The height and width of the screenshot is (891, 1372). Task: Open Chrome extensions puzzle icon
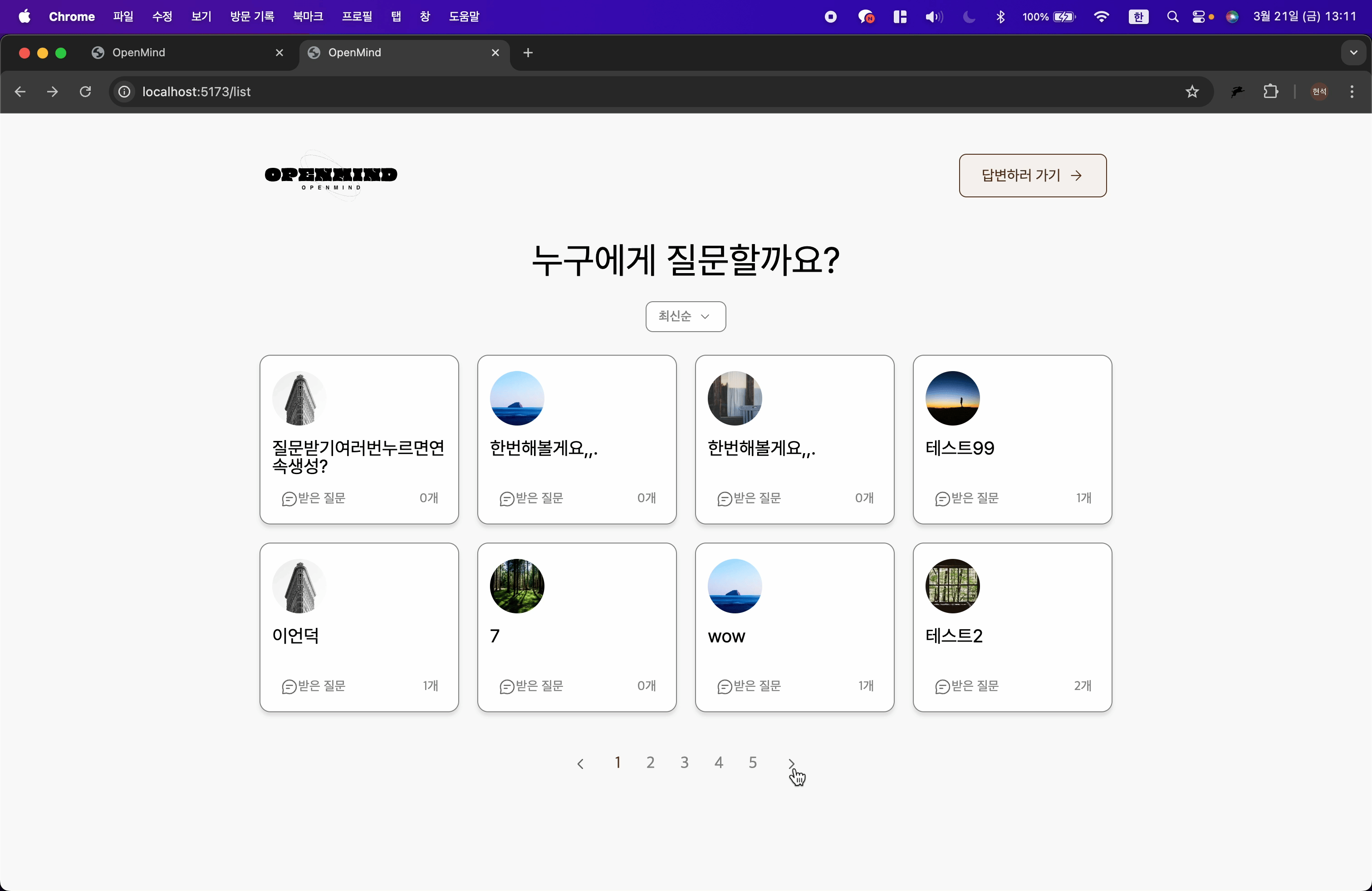click(1270, 92)
